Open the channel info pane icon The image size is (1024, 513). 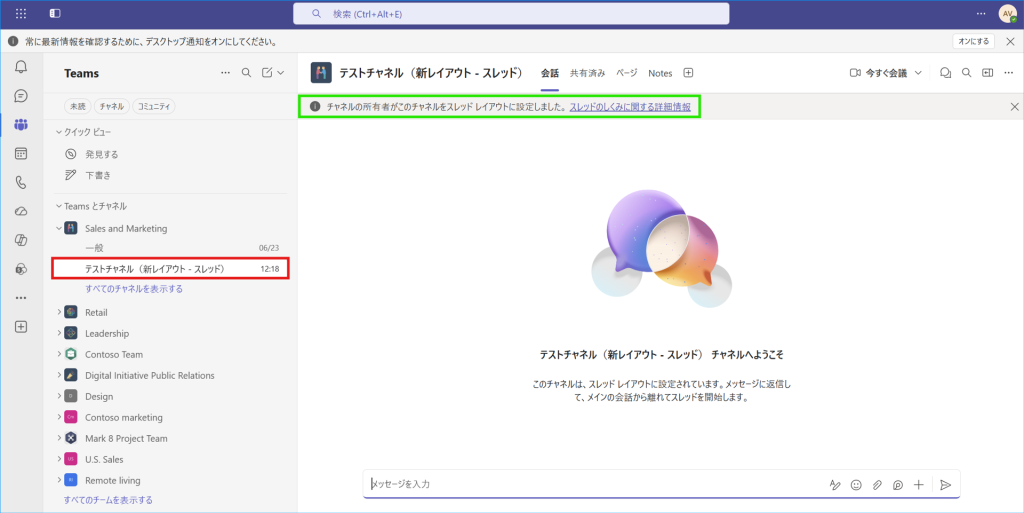coord(987,73)
